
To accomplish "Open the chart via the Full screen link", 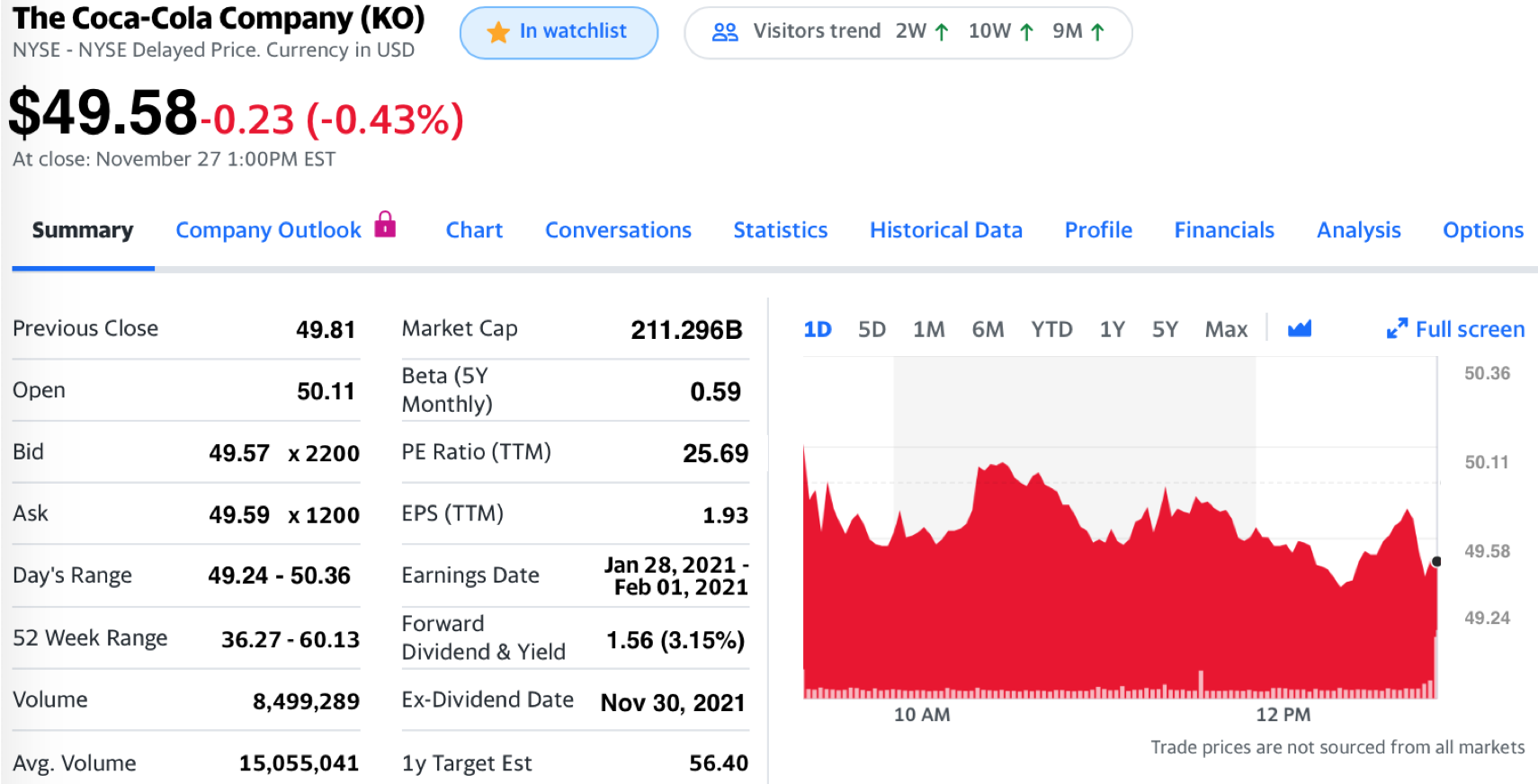I will click(x=1470, y=330).
